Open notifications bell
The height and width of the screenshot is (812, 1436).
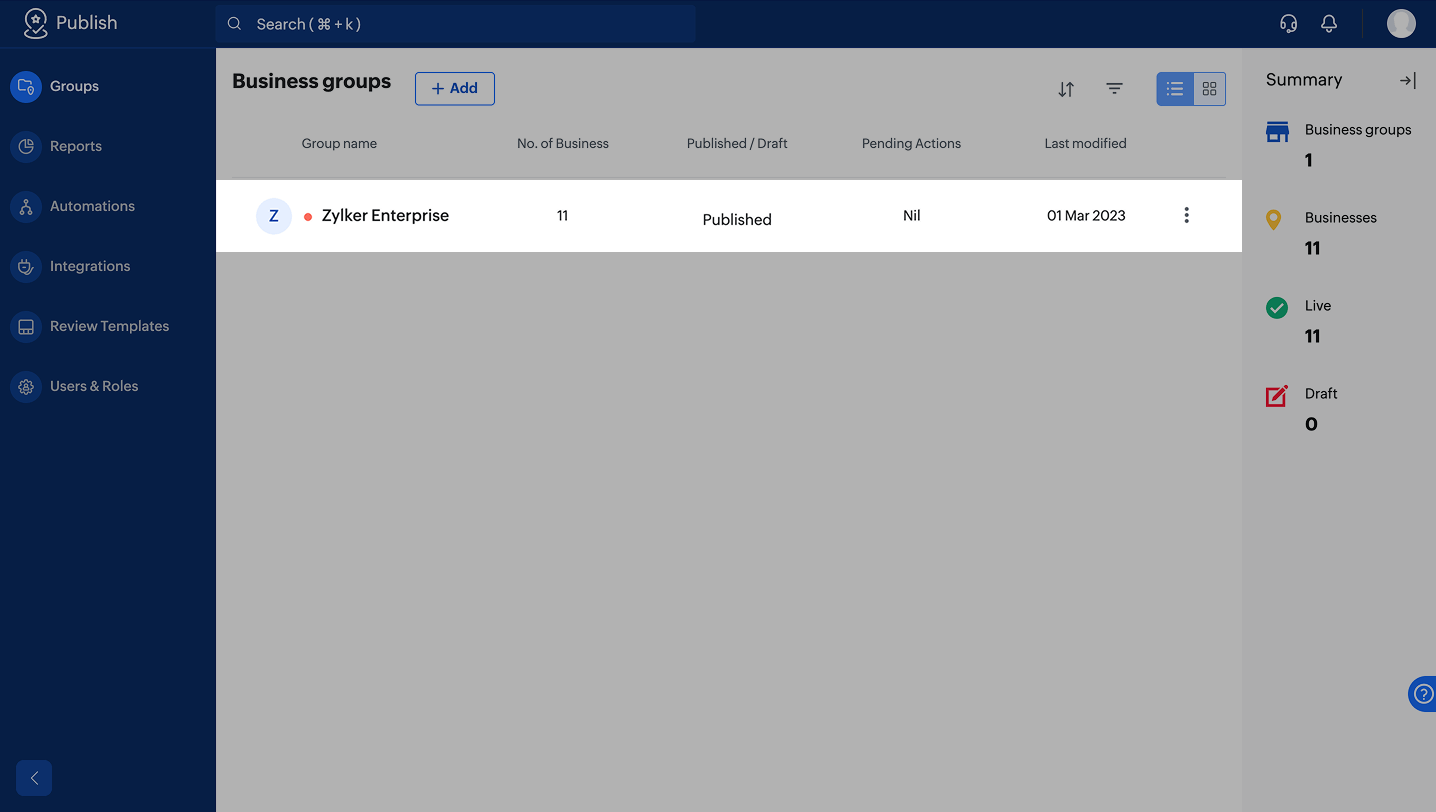coord(1329,24)
